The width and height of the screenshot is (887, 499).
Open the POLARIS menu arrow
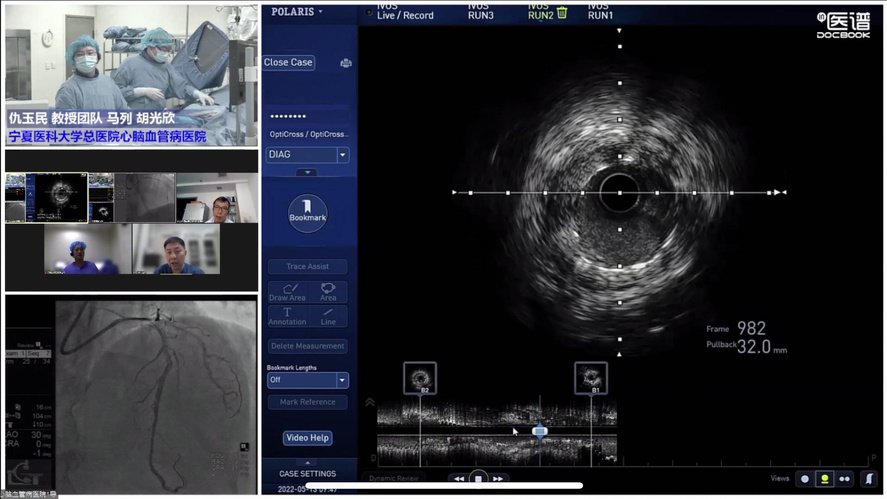tap(321, 12)
